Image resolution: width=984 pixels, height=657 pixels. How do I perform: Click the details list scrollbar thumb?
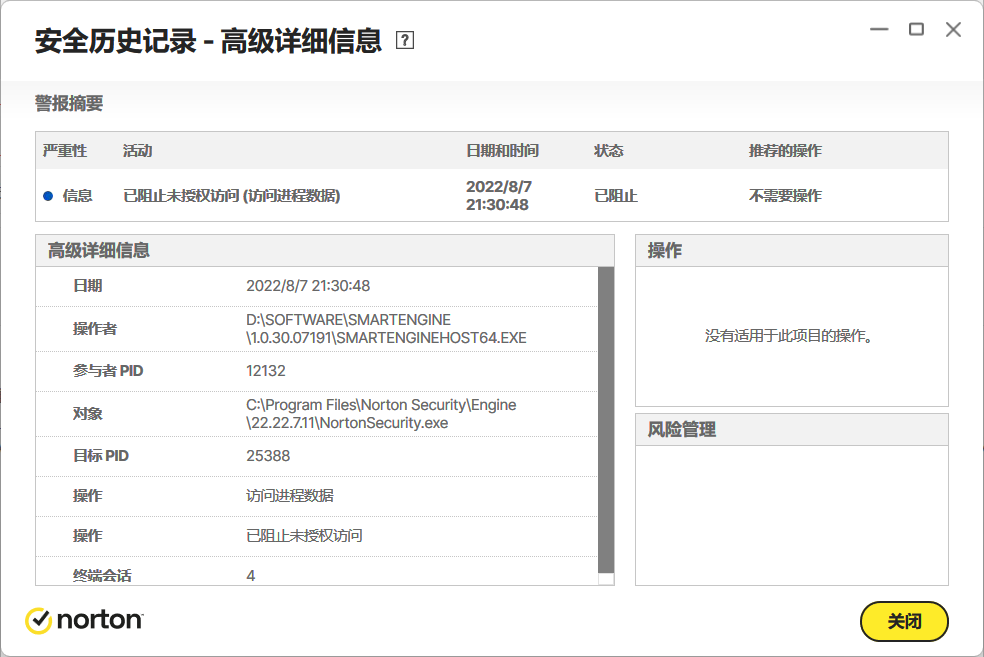(606, 420)
